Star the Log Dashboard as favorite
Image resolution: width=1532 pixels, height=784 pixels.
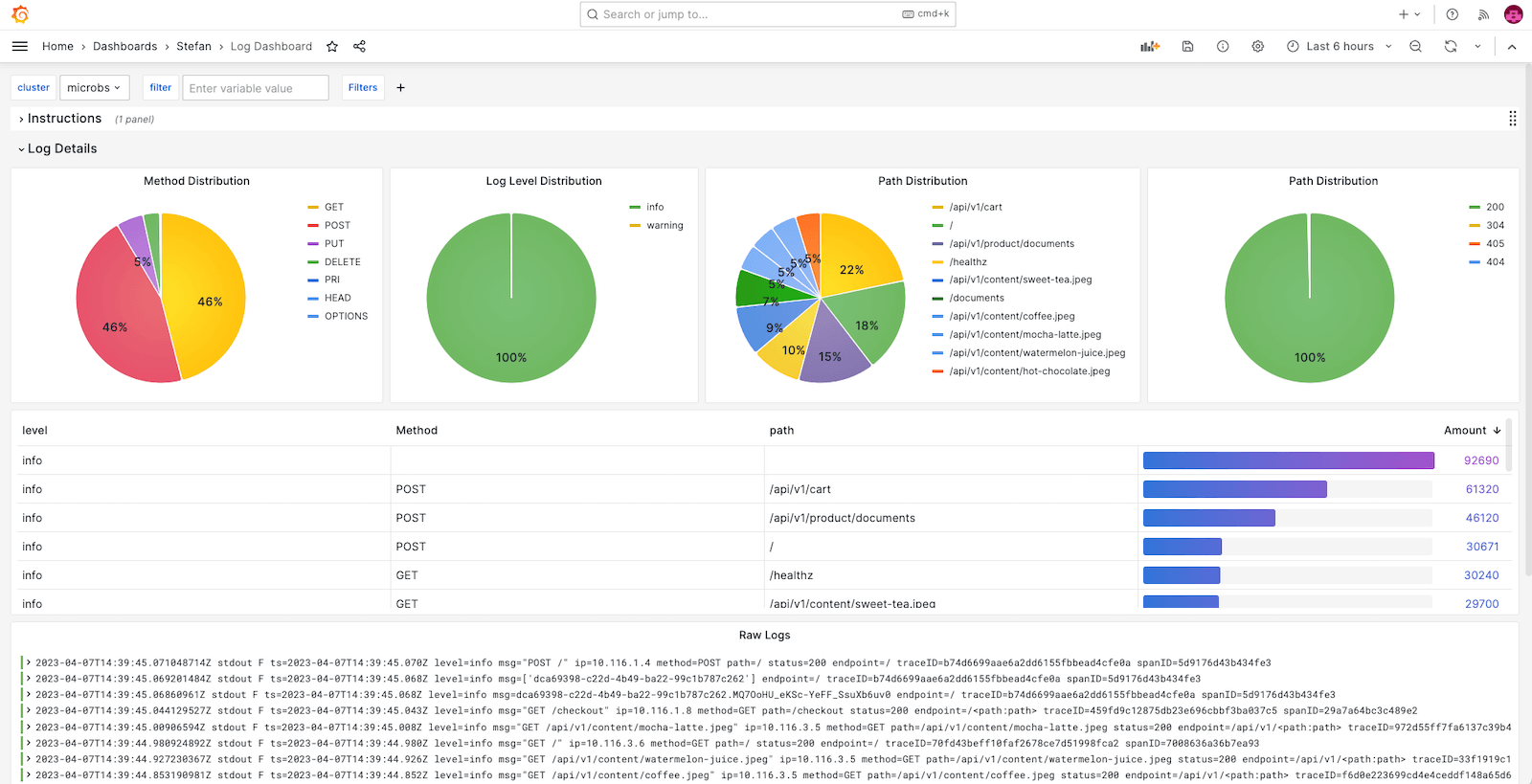coord(332,46)
